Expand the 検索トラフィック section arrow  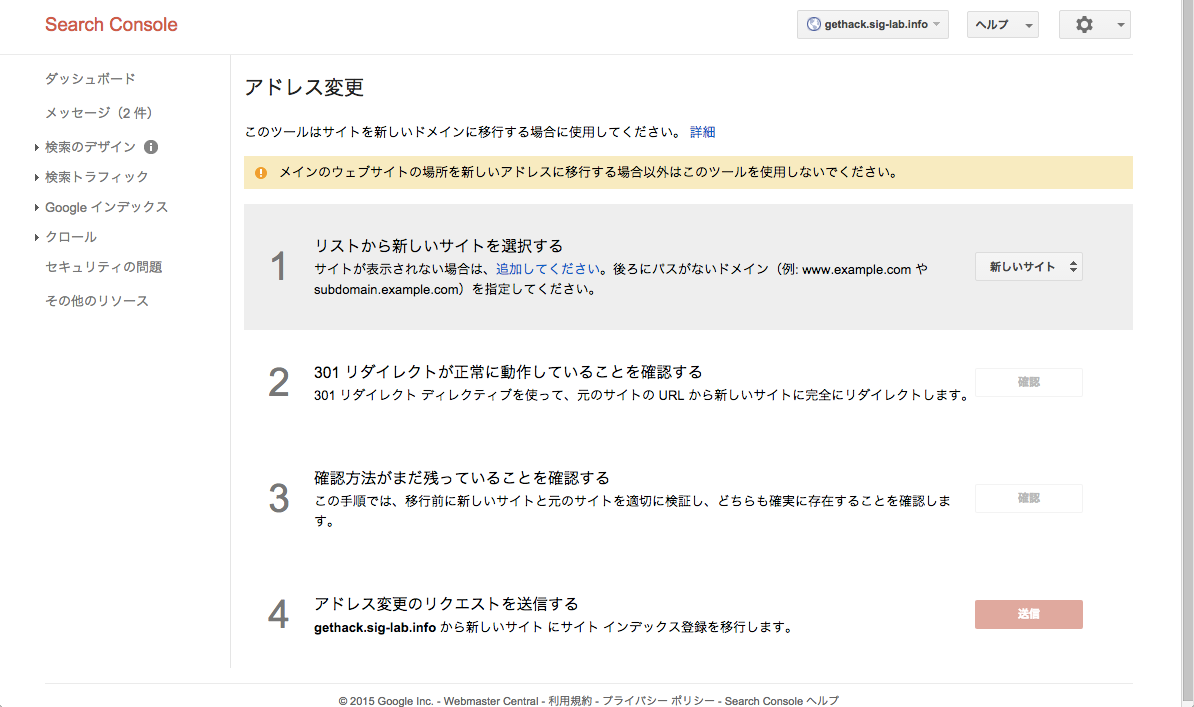point(37,178)
